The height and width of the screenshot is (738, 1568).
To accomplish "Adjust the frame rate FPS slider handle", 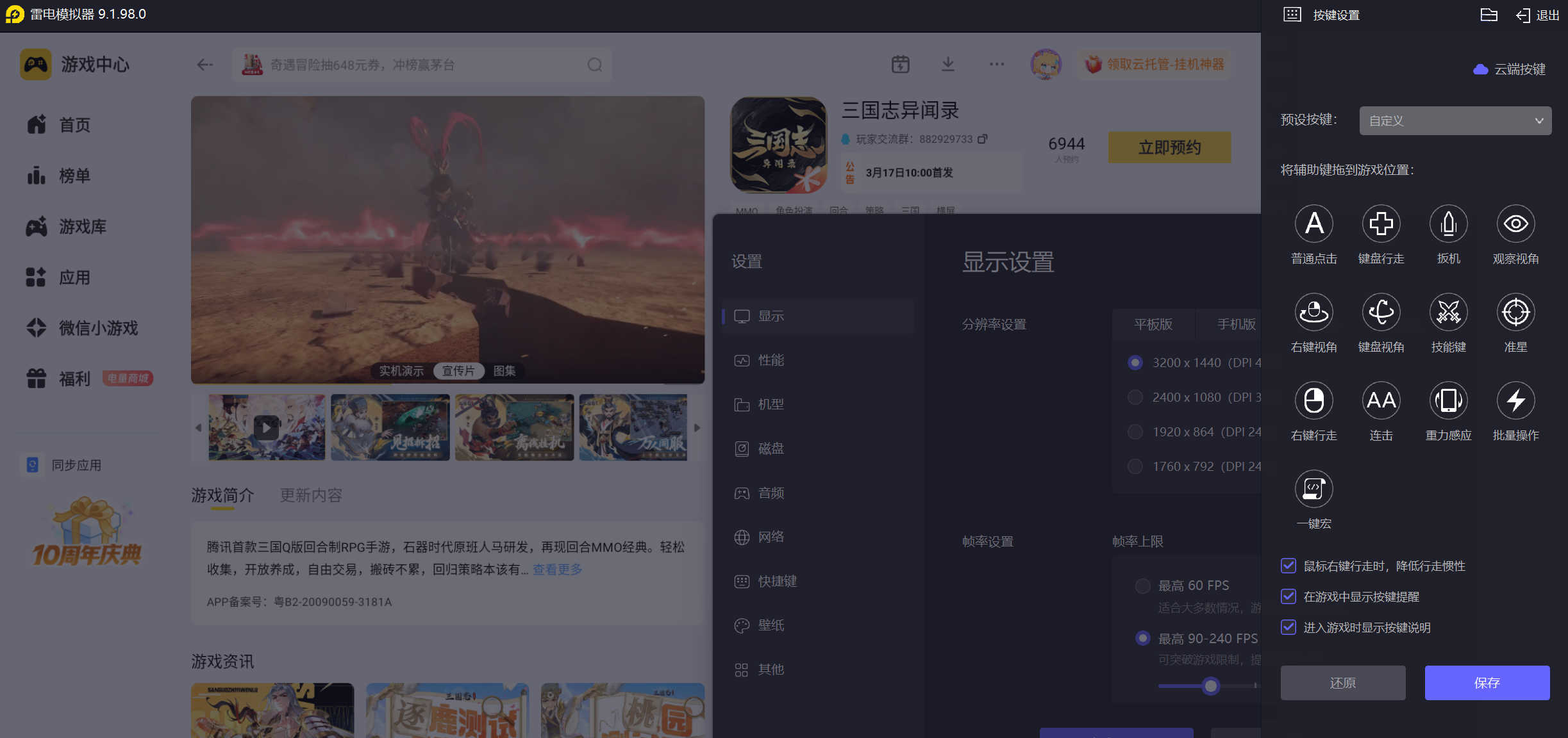I will [1210, 686].
